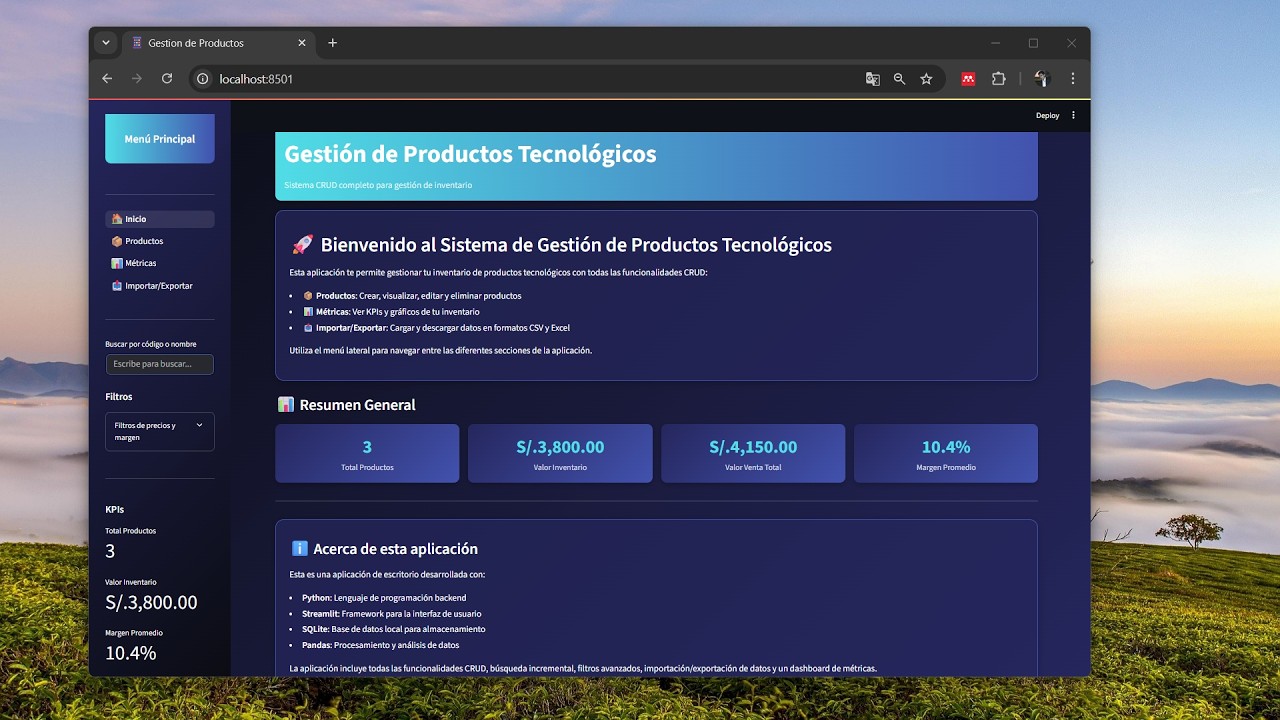Open Productos in the sidebar menu
The image size is (1280, 720).
click(x=160, y=241)
